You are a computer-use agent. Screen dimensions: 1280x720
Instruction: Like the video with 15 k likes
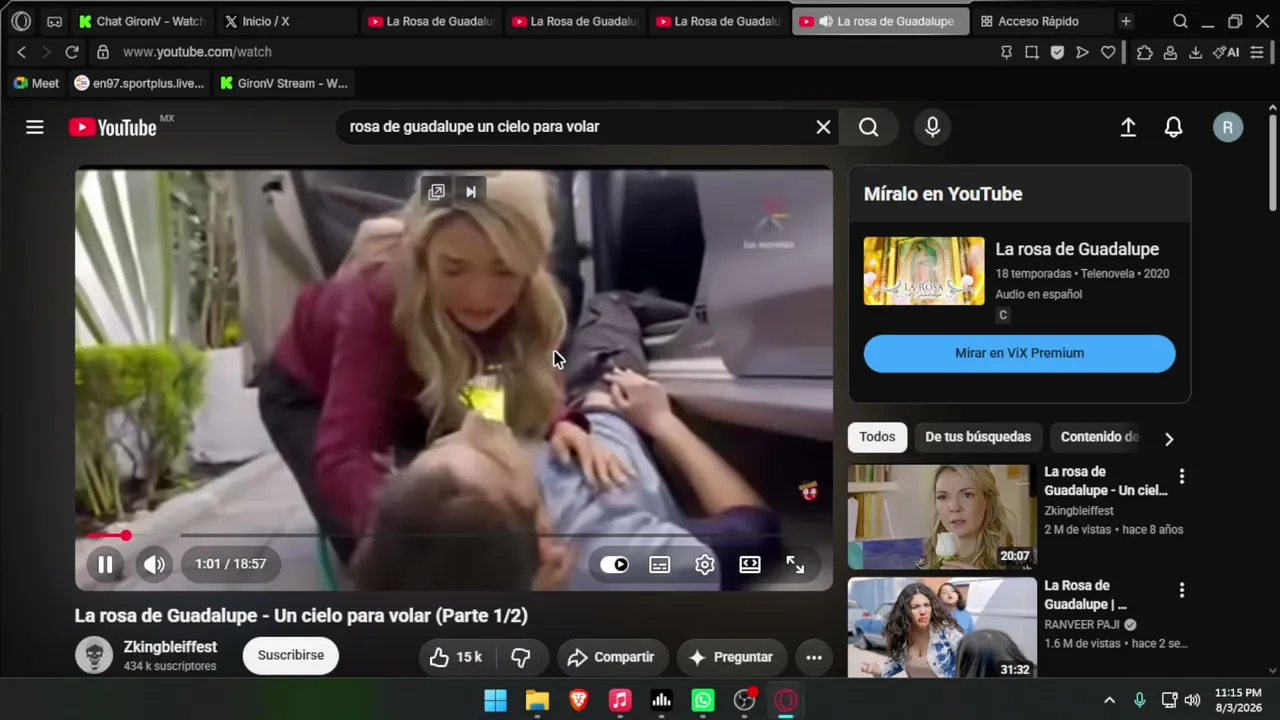pos(457,657)
